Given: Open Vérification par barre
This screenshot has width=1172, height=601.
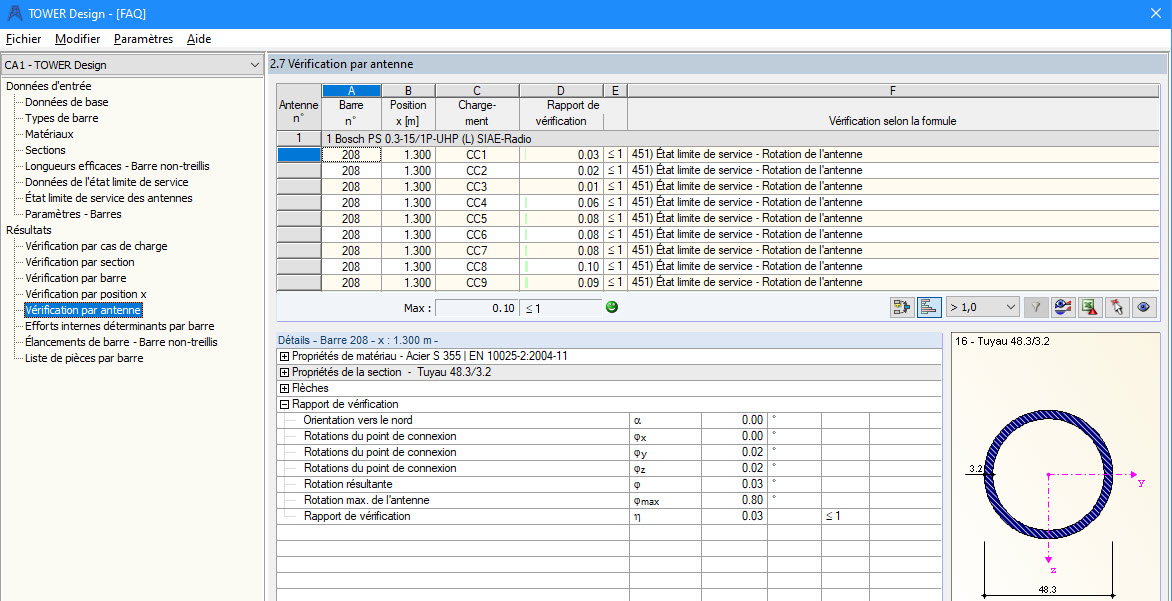Looking at the screenshot, I should click(75, 278).
